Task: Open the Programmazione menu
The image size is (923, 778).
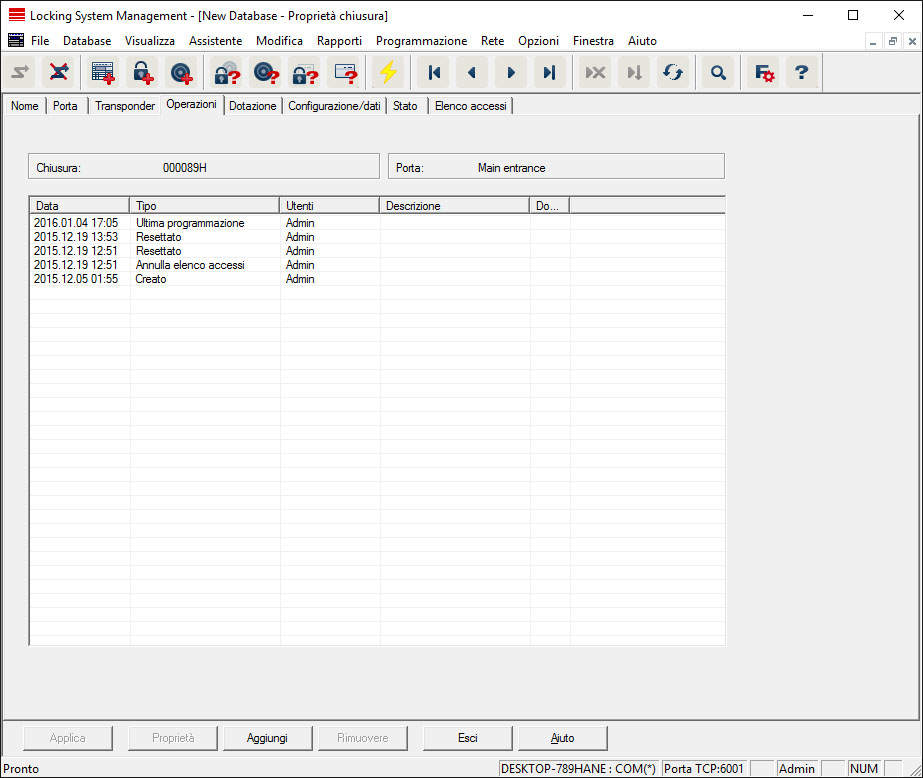Action: pyautogui.click(x=421, y=41)
